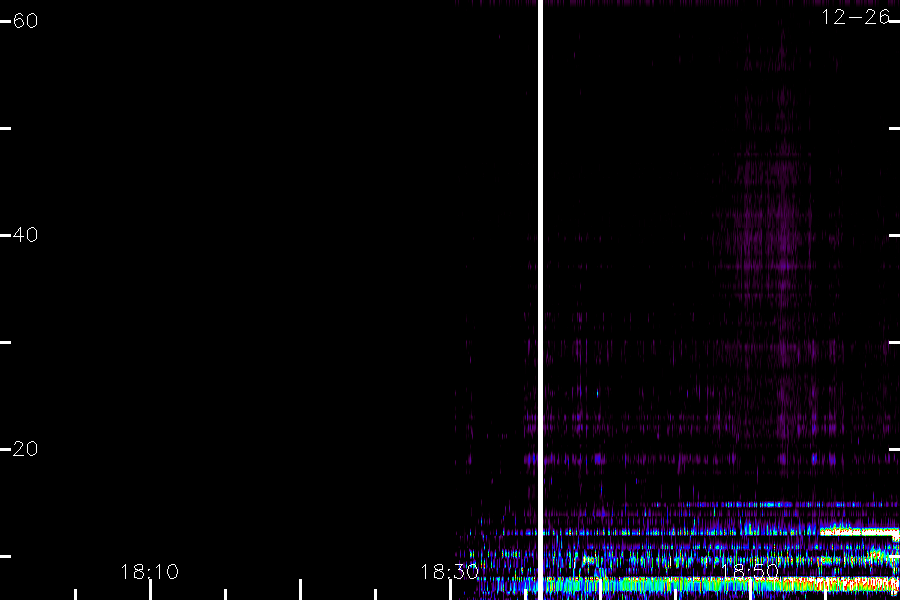Click the 18:50 time axis label
This screenshot has height=600, width=900.
point(749,571)
